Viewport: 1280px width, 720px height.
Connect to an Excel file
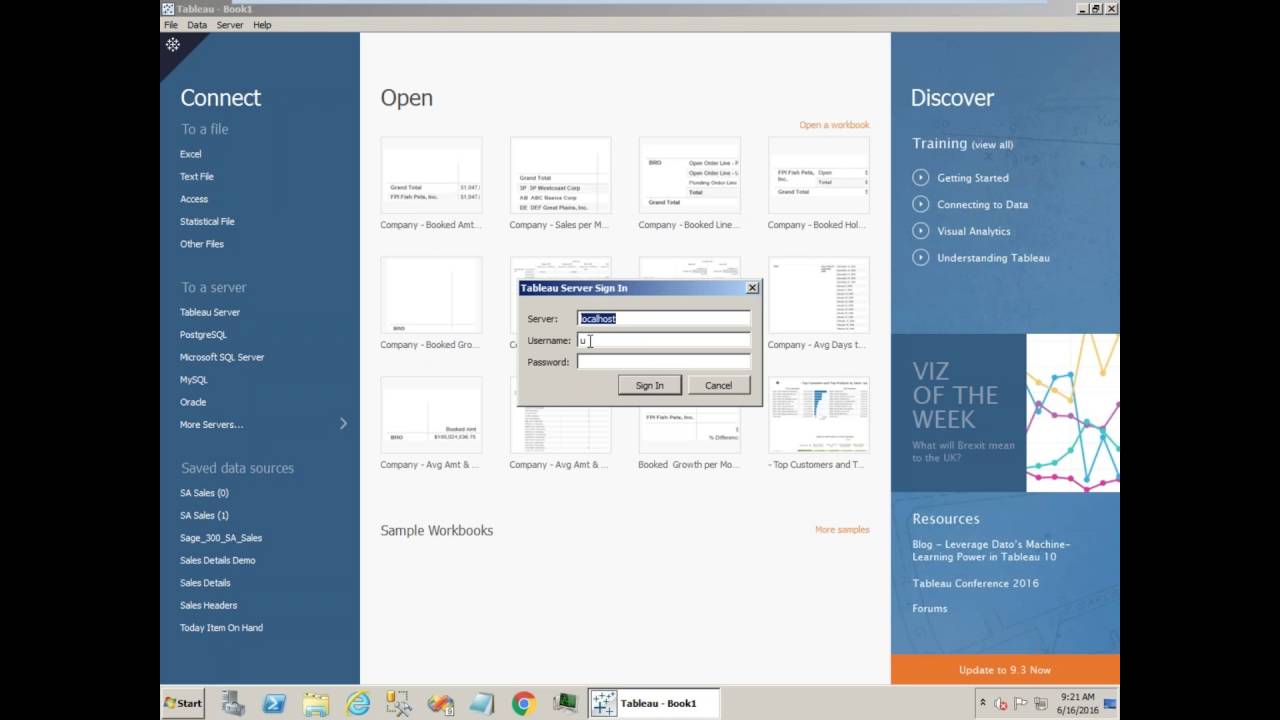pos(191,154)
